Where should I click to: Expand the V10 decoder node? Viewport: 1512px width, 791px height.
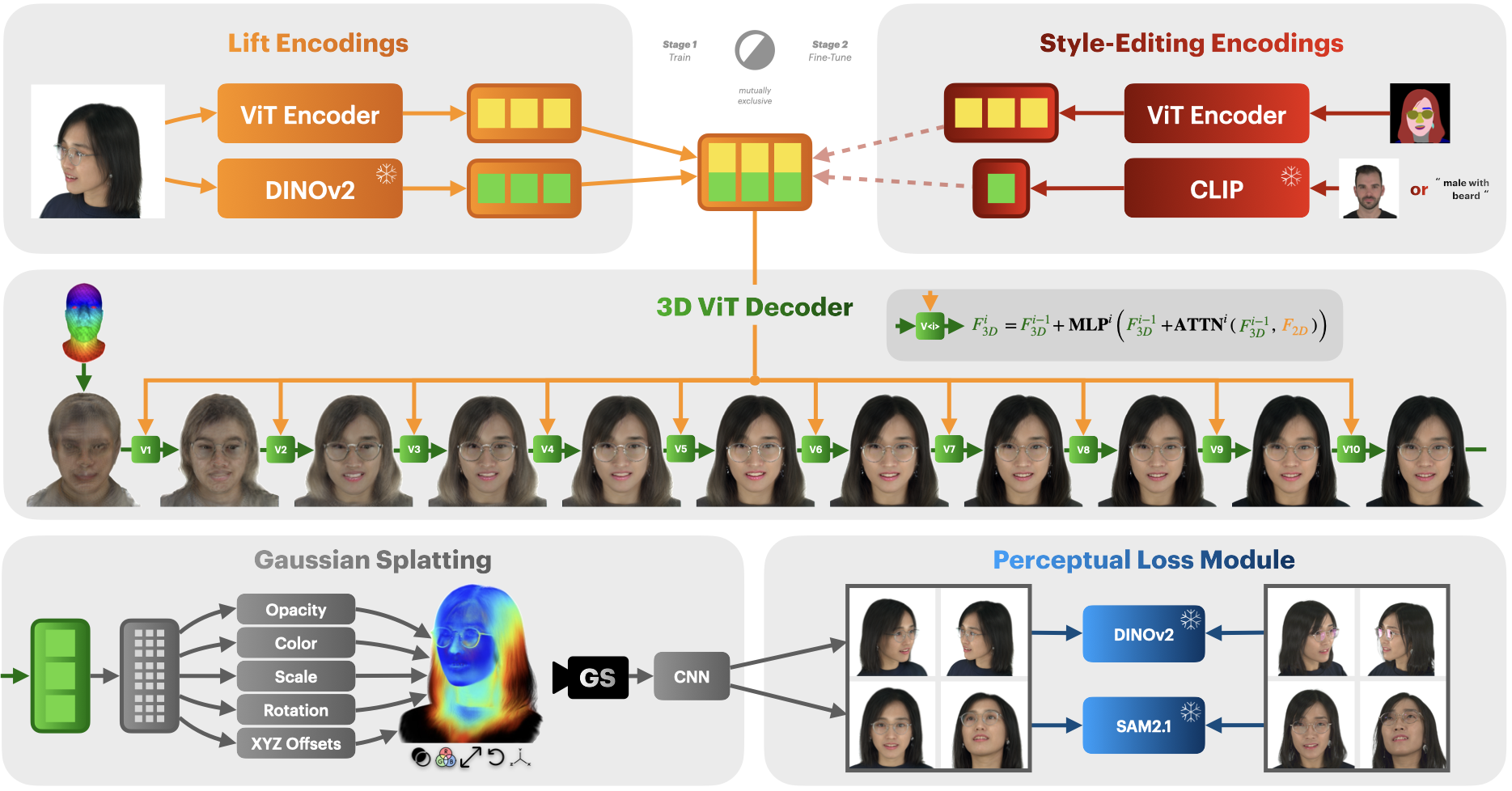click(x=1351, y=449)
